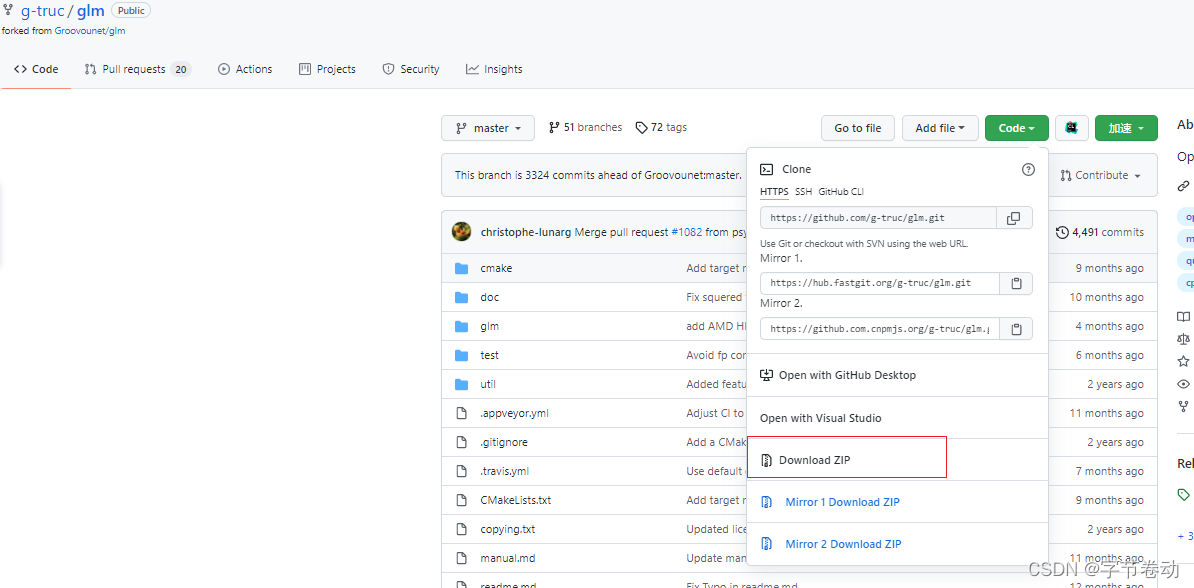1194x588 pixels.
Task: Select the SSH clone tab
Action: [803, 192]
